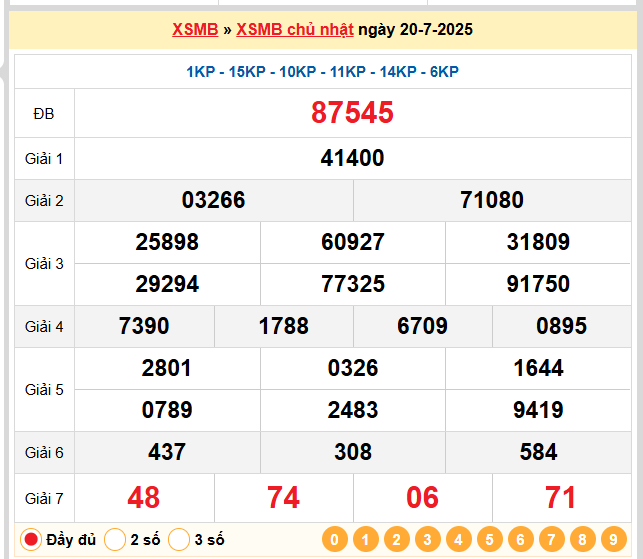Viewport: 643px width, 559px height.
Task: Click the digit 1 filter circle
Action: point(366,539)
